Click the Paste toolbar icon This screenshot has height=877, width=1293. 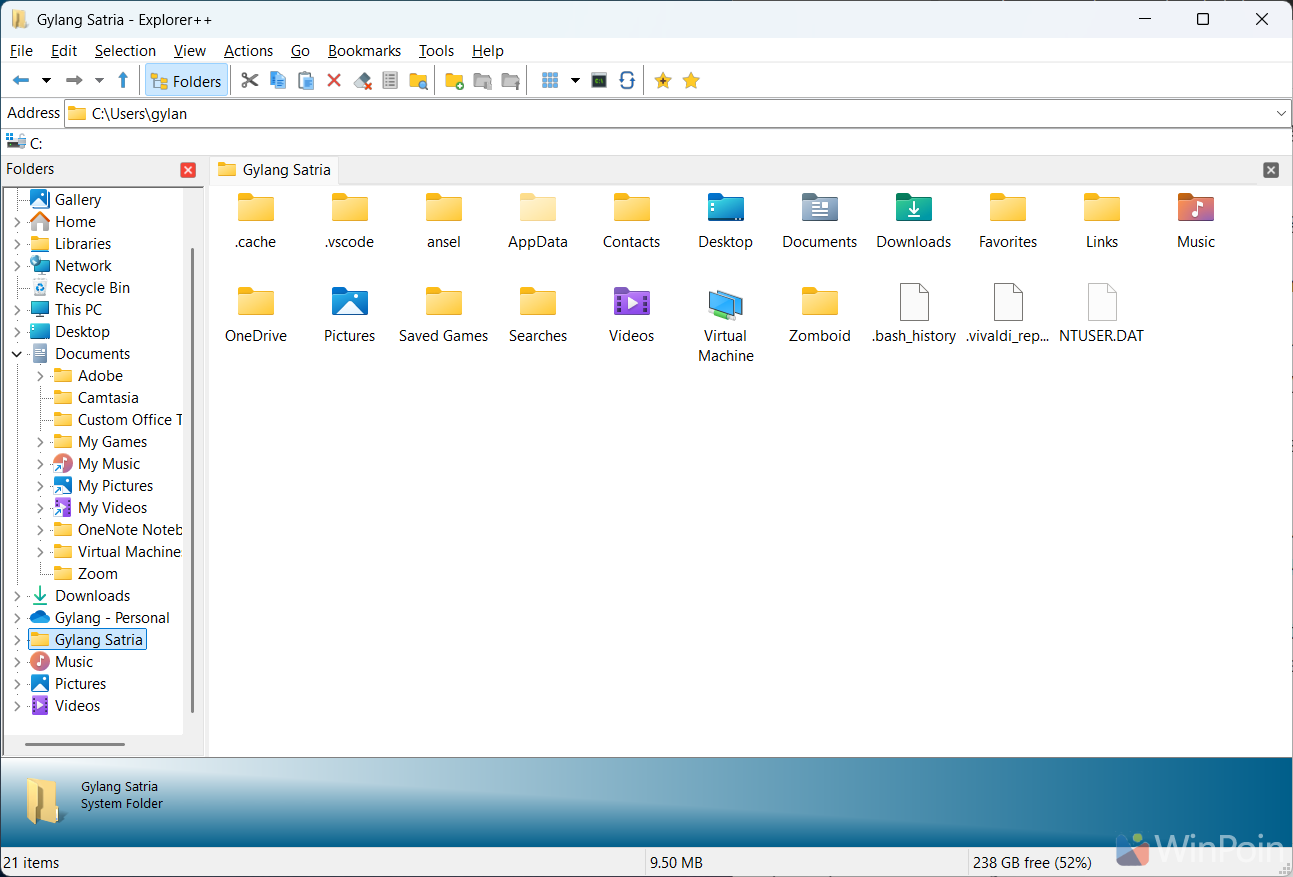(x=306, y=80)
